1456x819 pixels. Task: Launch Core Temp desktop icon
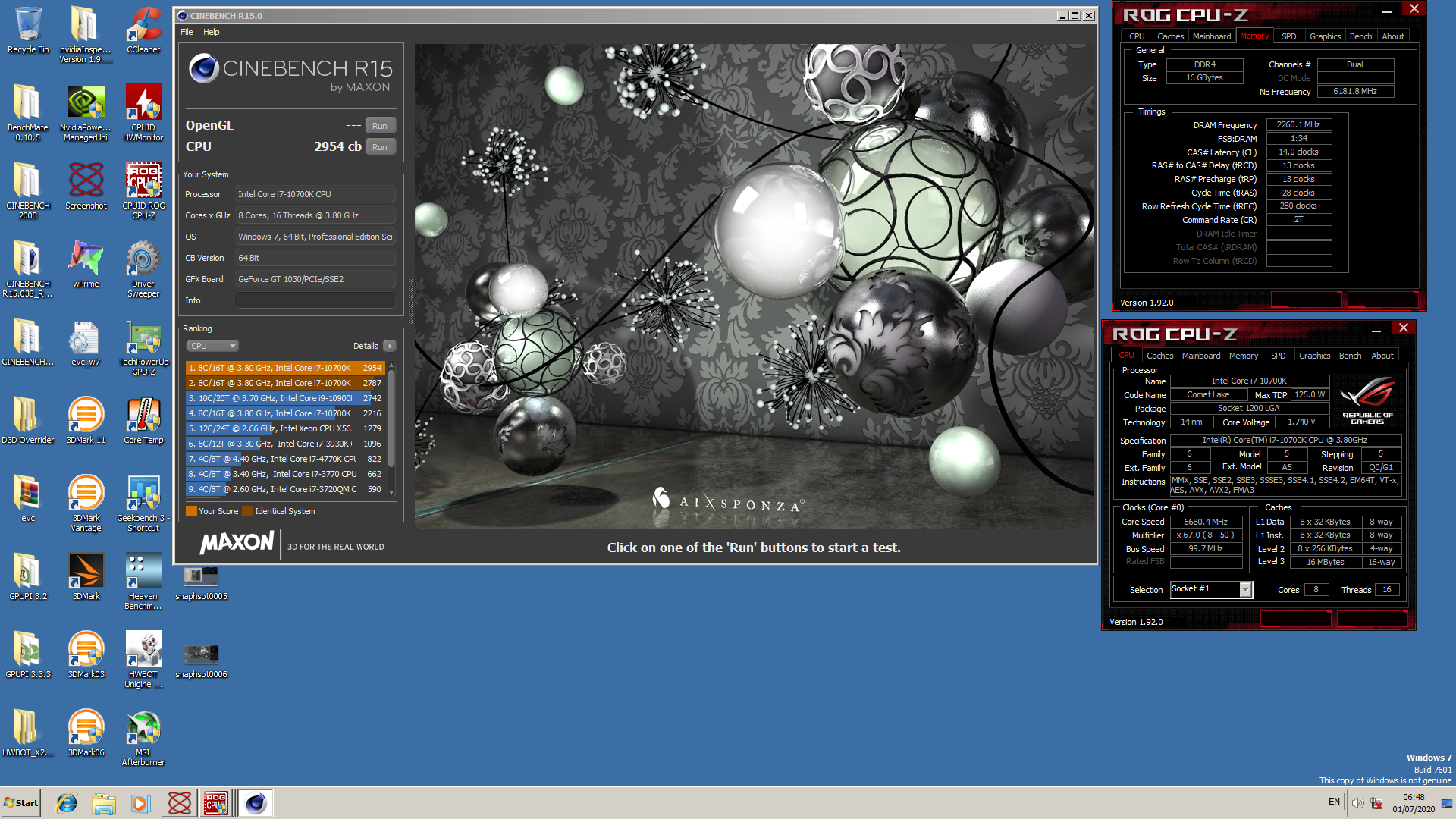[143, 421]
